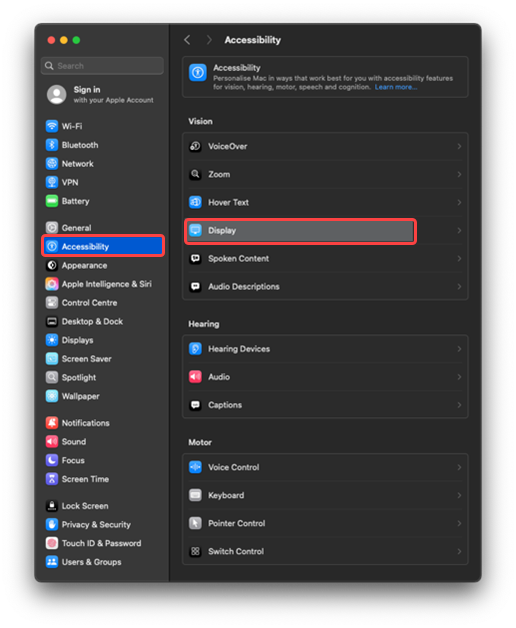Viewport: 516px width, 628px height.
Task: Click the large Accessibility header icon
Action: (198, 72)
